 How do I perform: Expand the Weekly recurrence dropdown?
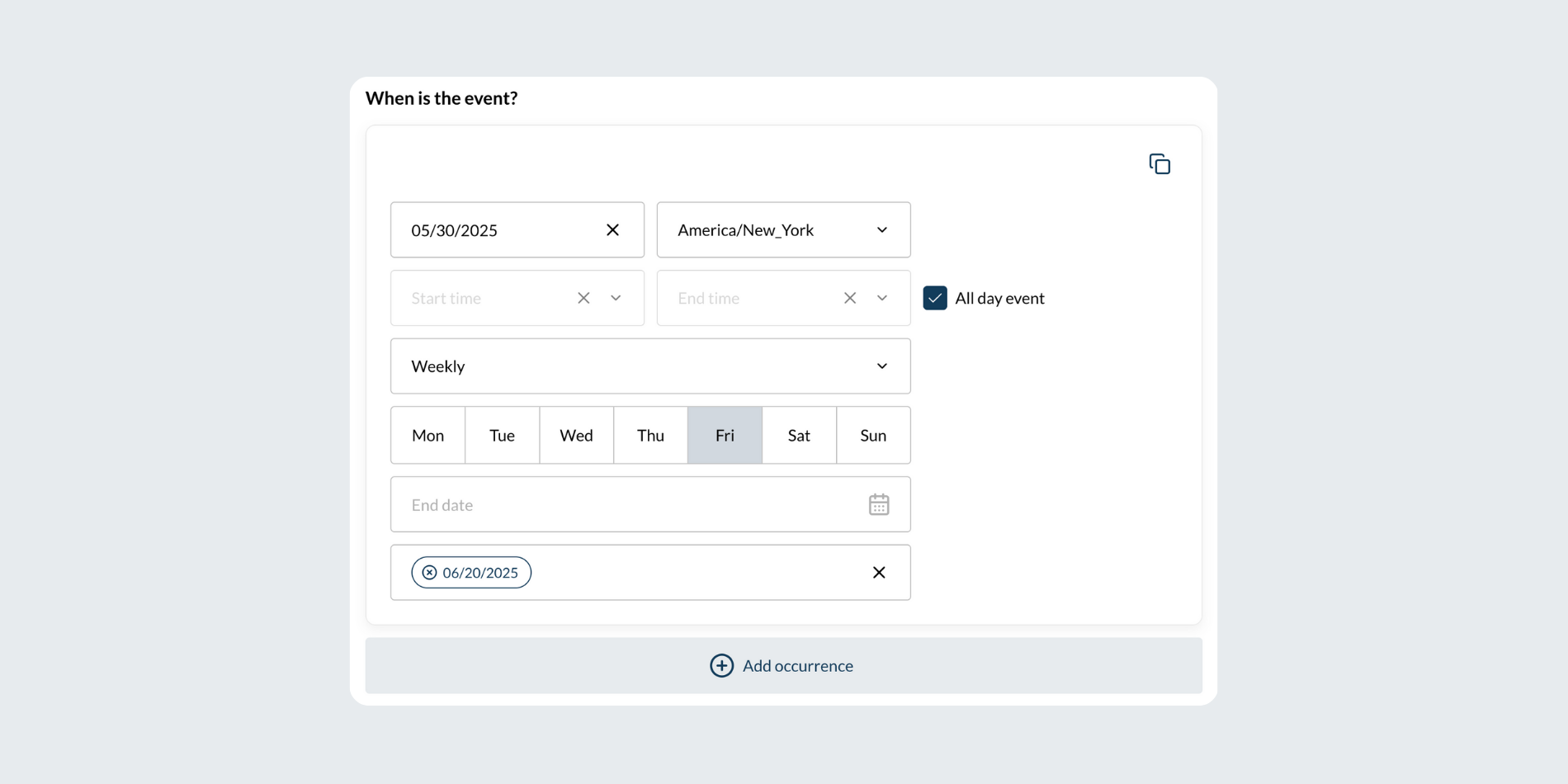649,366
